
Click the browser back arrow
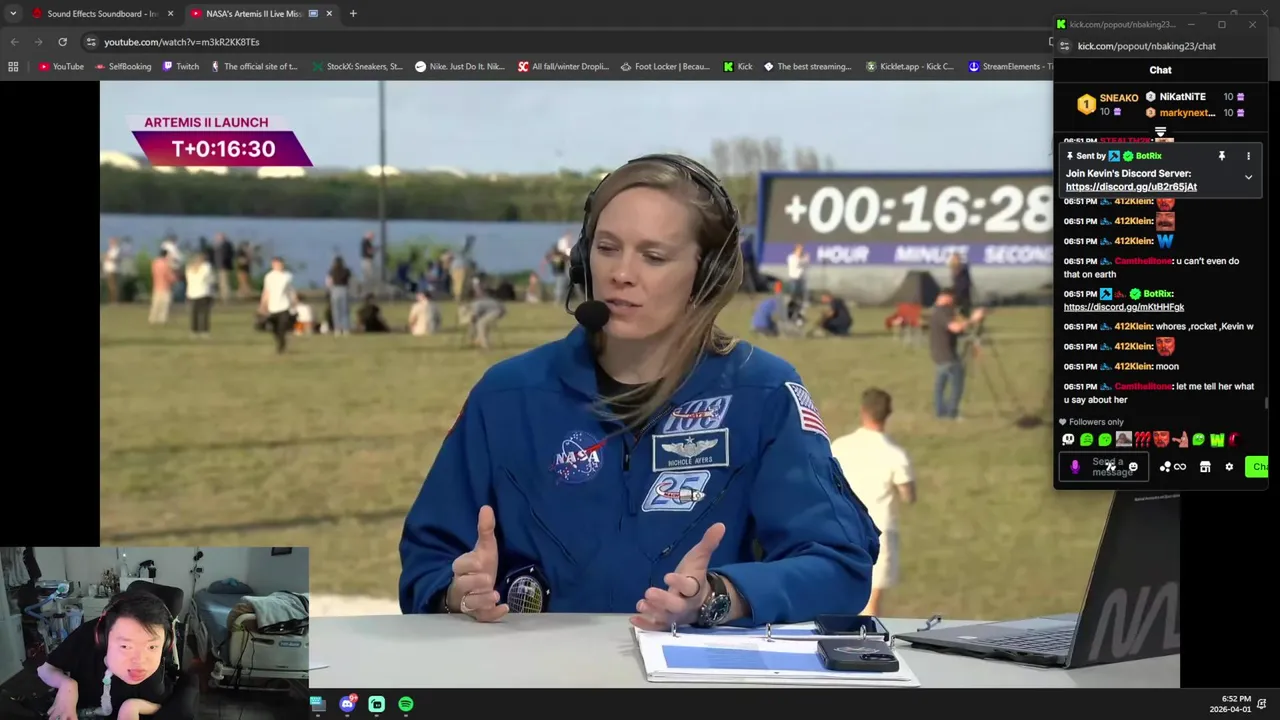point(14,42)
